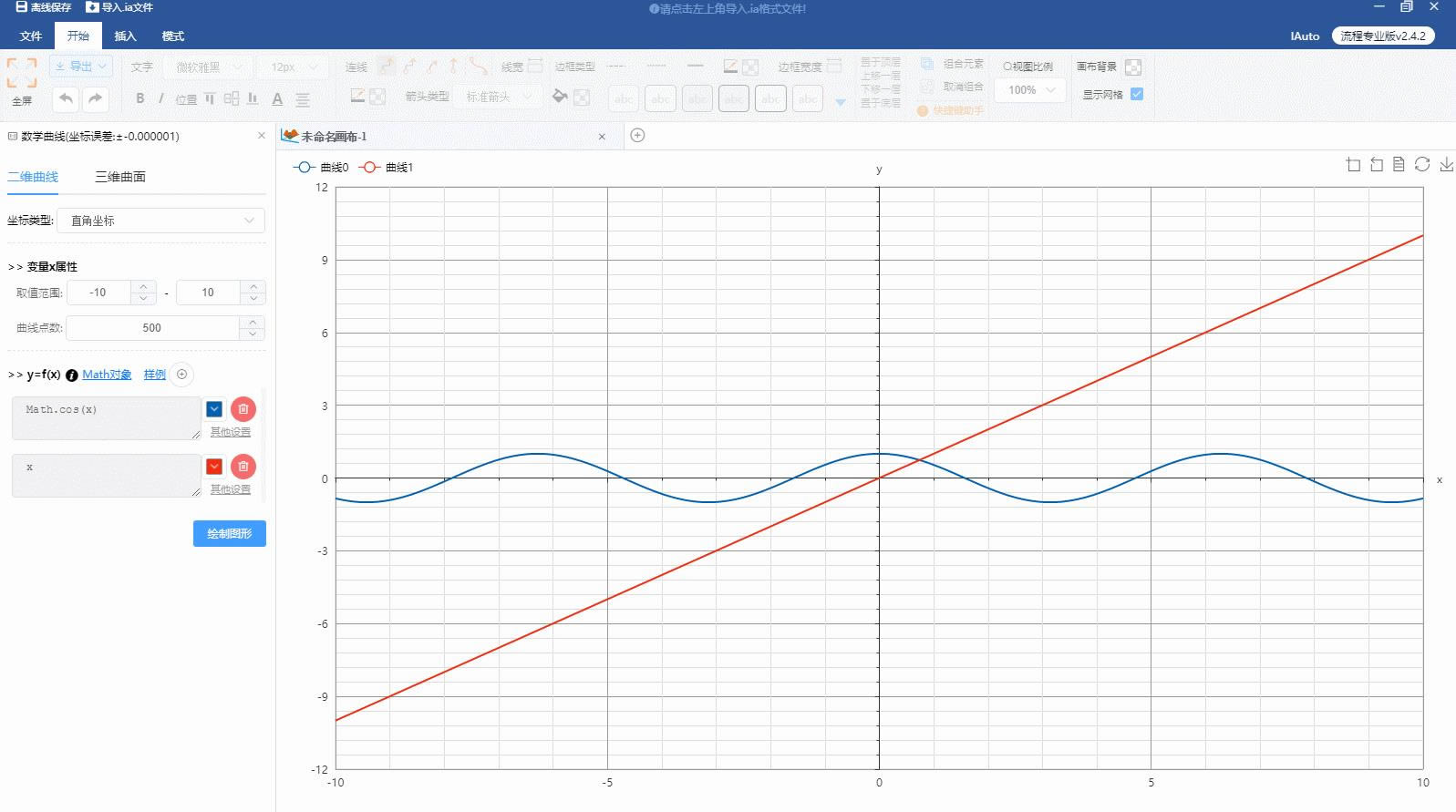The height and width of the screenshot is (812, 1456).
Task: Click the 绘制图形 draw button
Action: 230,533
